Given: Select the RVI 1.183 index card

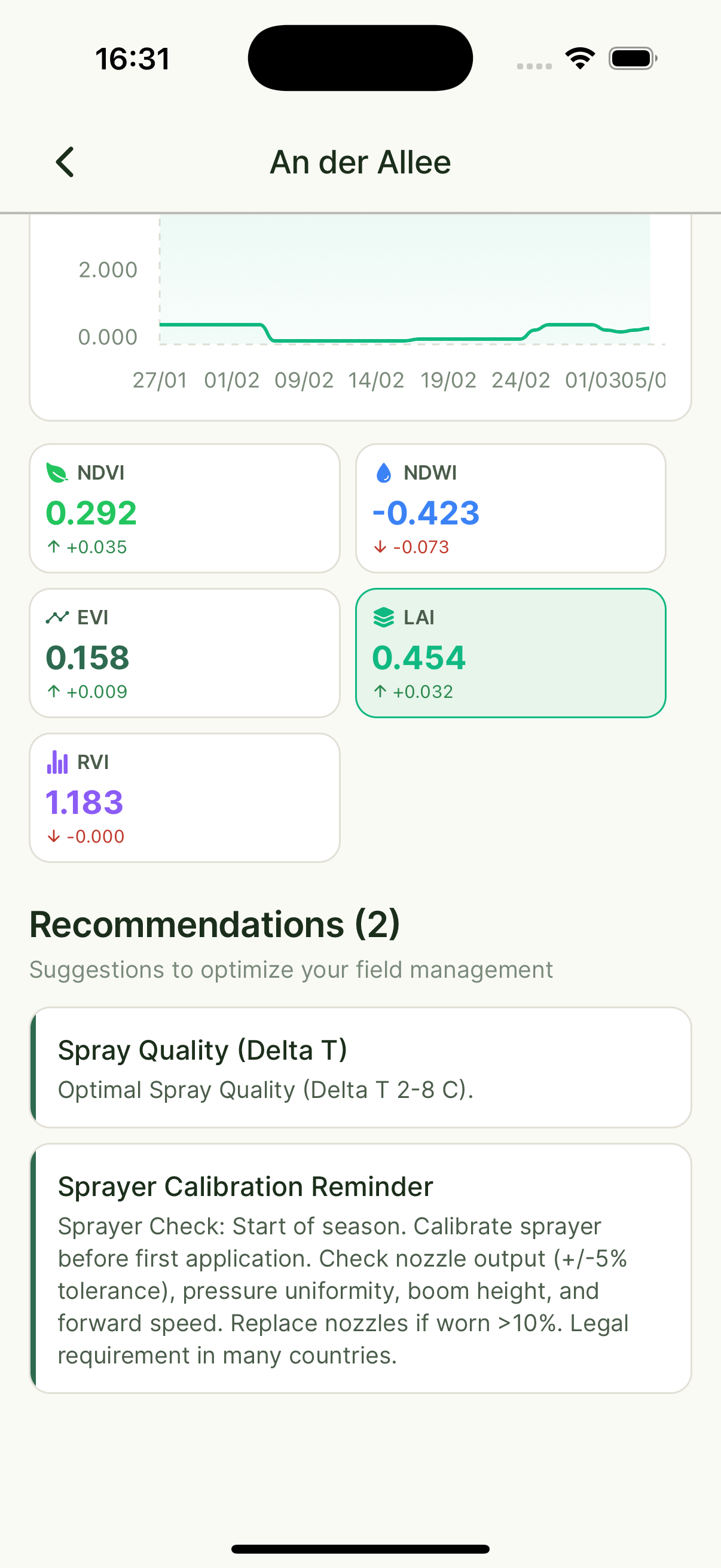Looking at the screenshot, I should tap(184, 797).
